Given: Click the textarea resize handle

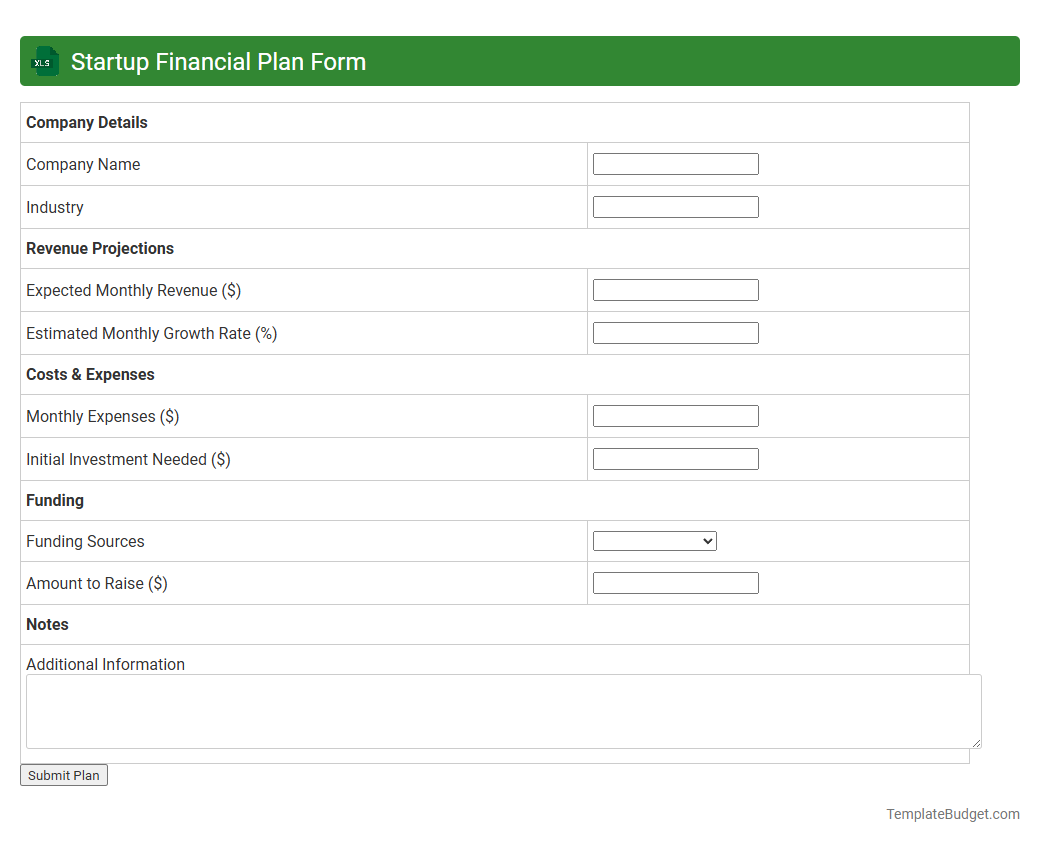Looking at the screenshot, I should coord(975,744).
